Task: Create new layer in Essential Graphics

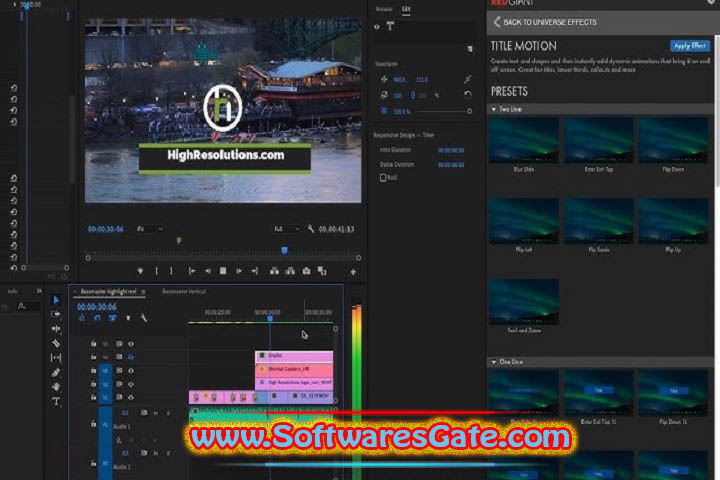Action: [470, 49]
